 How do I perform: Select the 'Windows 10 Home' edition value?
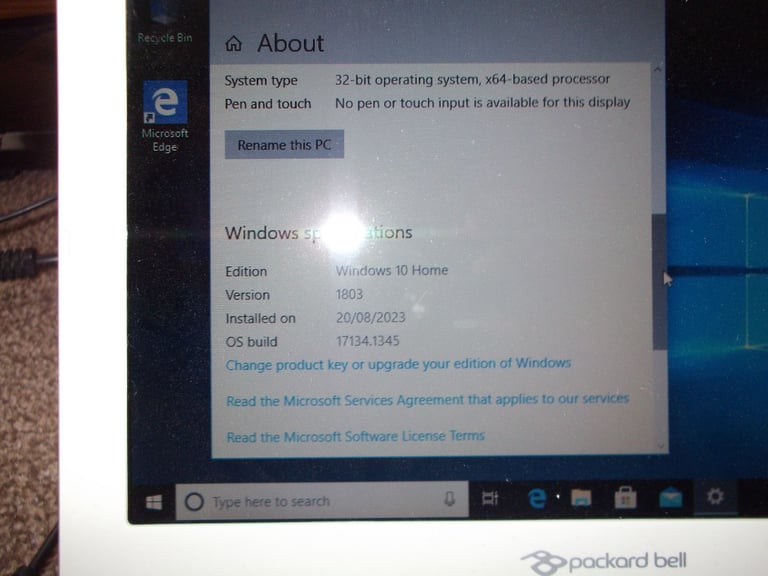pyautogui.click(x=392, y=270)
